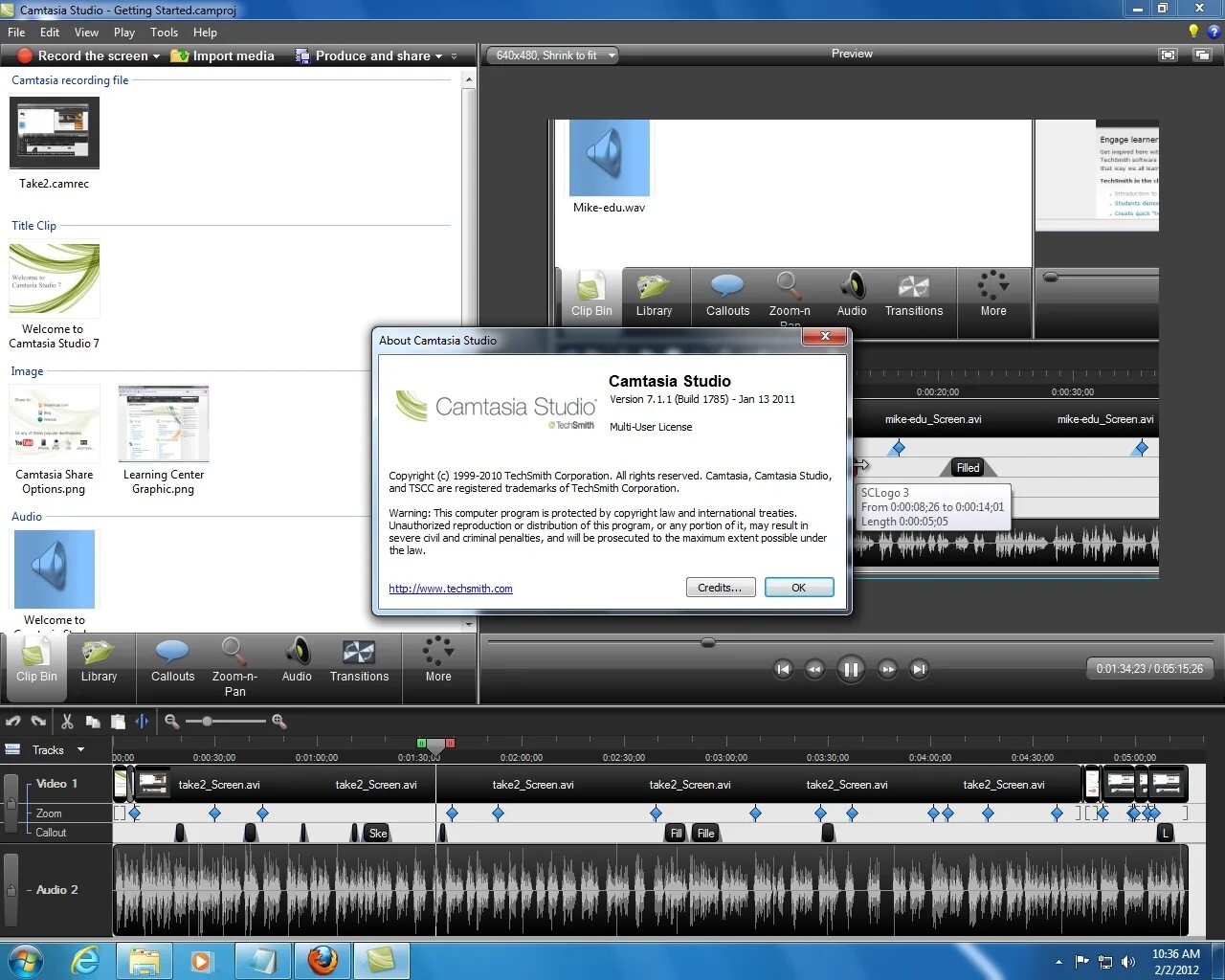Select the Fill callout on the timeline

pyautogui.click(x=676, y=834)
